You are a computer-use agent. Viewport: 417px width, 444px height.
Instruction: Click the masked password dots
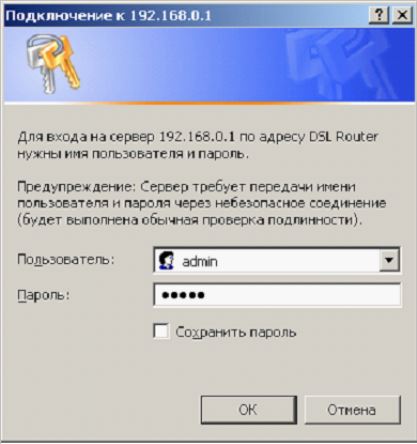(x=183, y=295)
